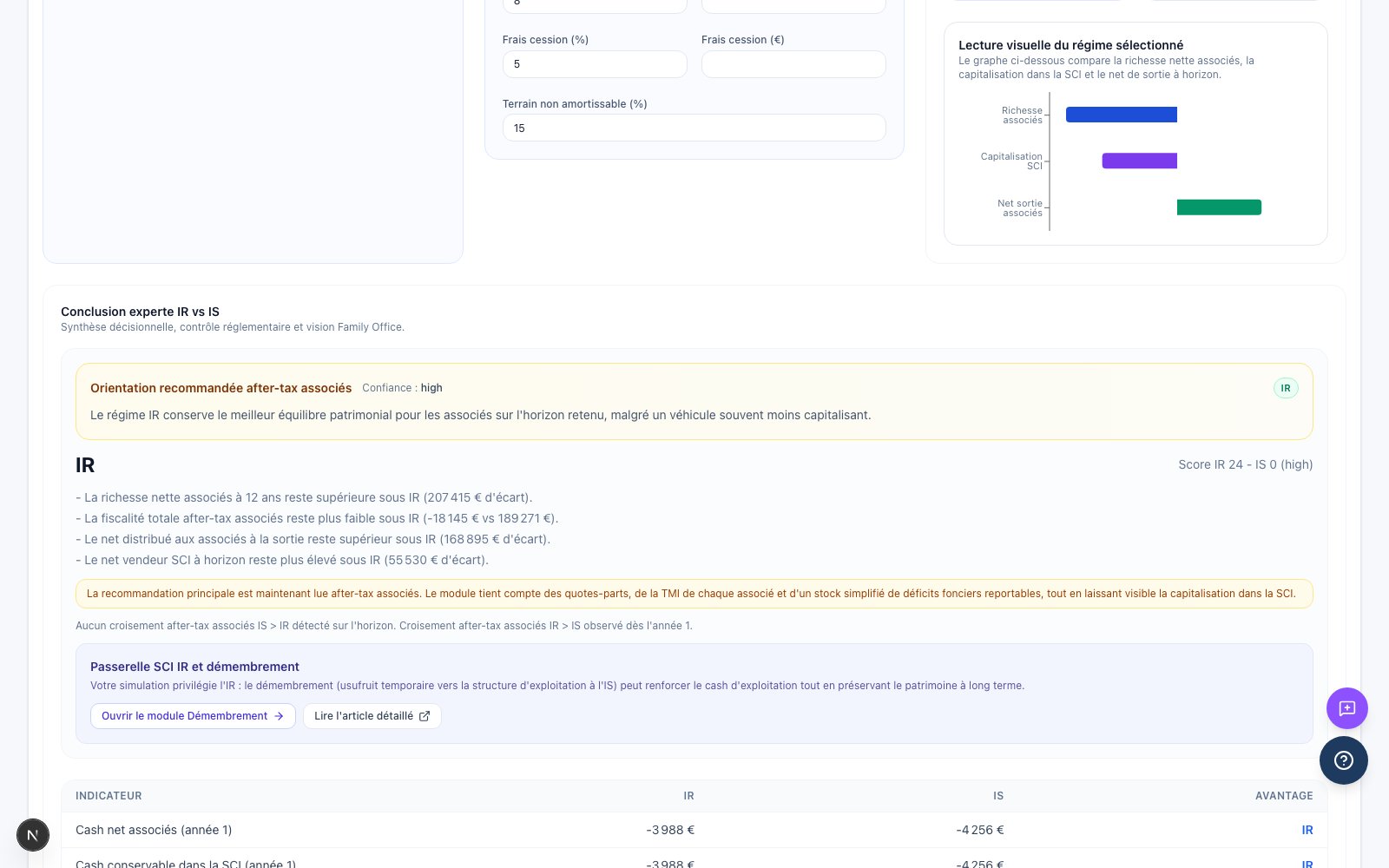Open the purple feedback chat bubble
The height and width of the screenshot is (868, 1389).
coord(1346,708)
